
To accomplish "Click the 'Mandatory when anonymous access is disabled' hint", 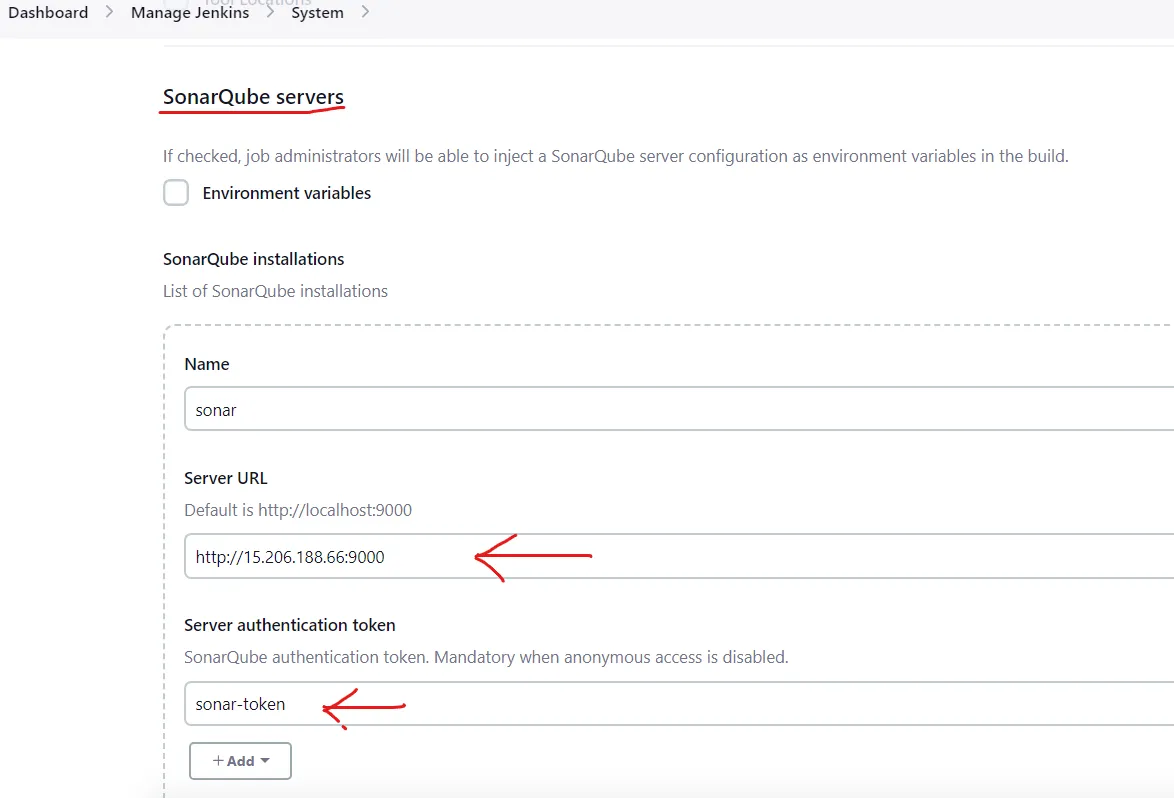I will (x=611, y=657).
